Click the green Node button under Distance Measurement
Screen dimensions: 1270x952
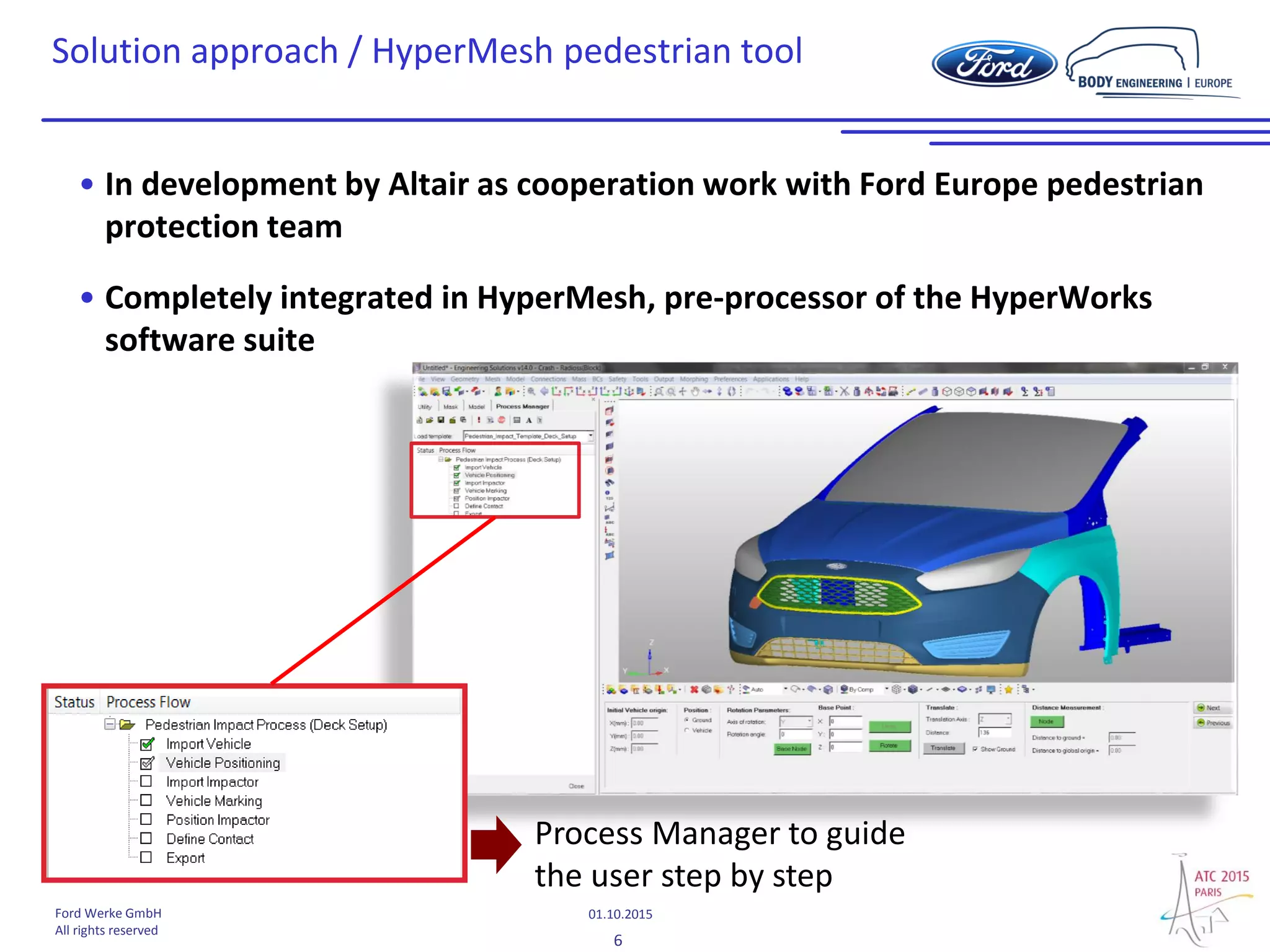(x=1046, y=721)
